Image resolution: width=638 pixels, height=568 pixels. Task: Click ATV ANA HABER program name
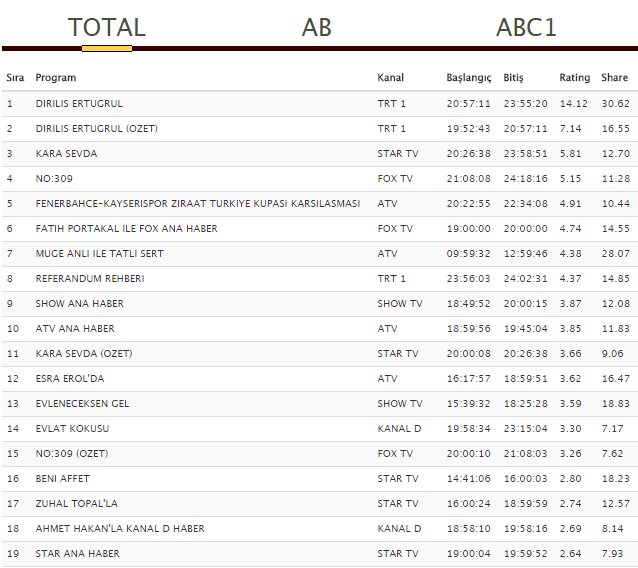(x=75, y=329)
